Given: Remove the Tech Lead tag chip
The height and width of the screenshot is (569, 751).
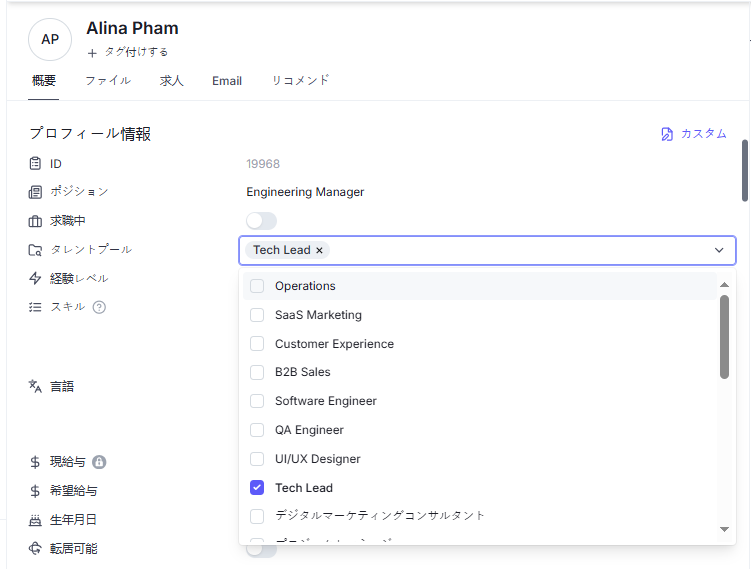Looking at the screenshot, I should point(319,250).
